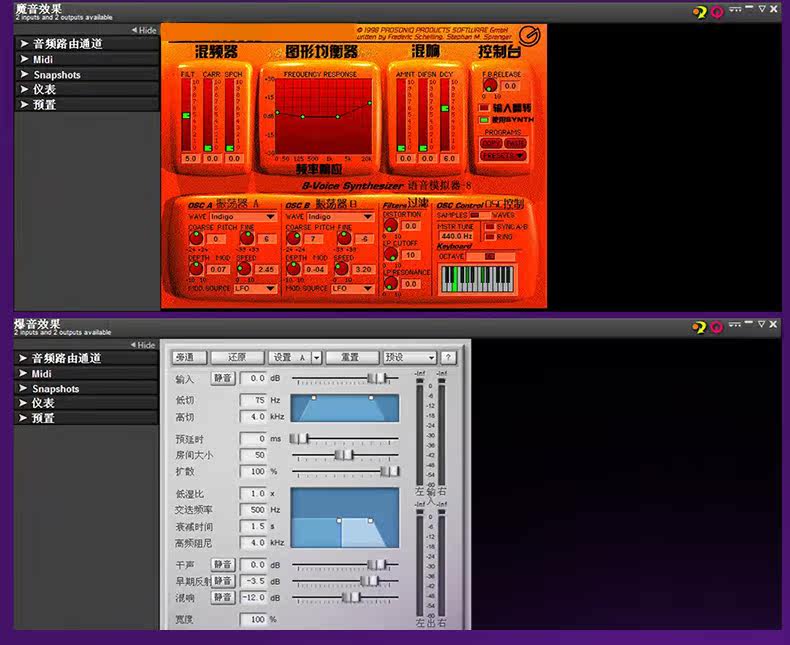Click the yellow-orange logo icon in 爆音效果 header
The image size is (790, 645).
699,327
